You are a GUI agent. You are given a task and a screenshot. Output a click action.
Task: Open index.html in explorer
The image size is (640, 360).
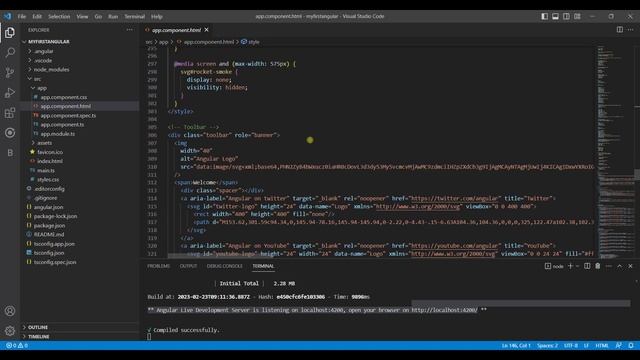[80, 161]
